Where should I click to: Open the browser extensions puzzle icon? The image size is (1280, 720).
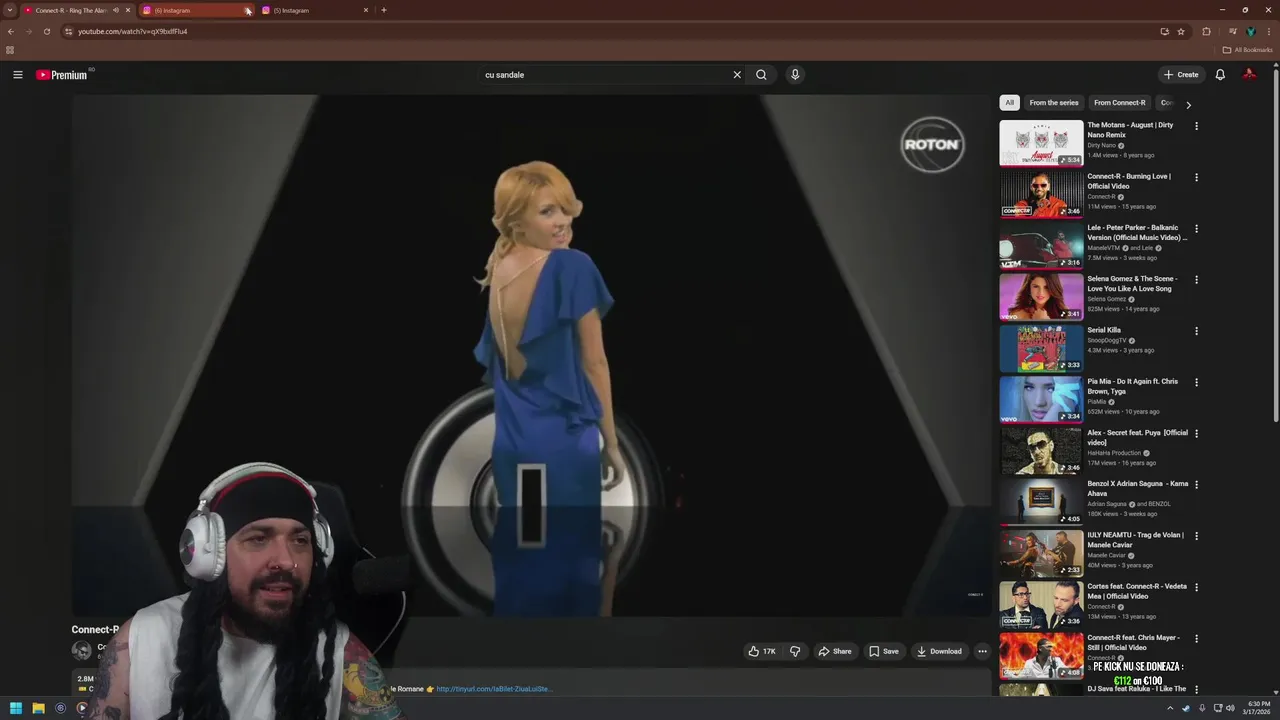[x=1206, y=31]
